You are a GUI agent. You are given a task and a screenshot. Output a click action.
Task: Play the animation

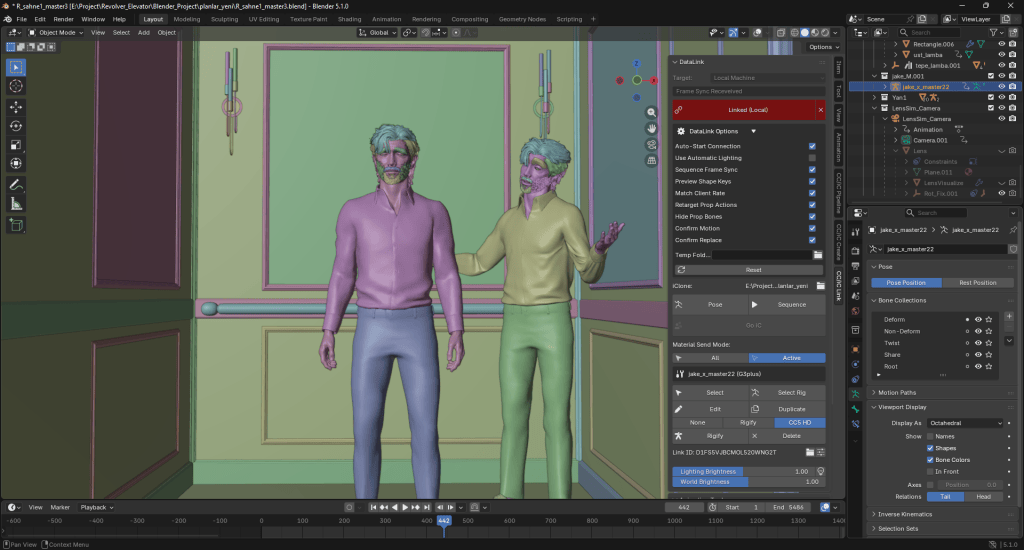(405, 508)
